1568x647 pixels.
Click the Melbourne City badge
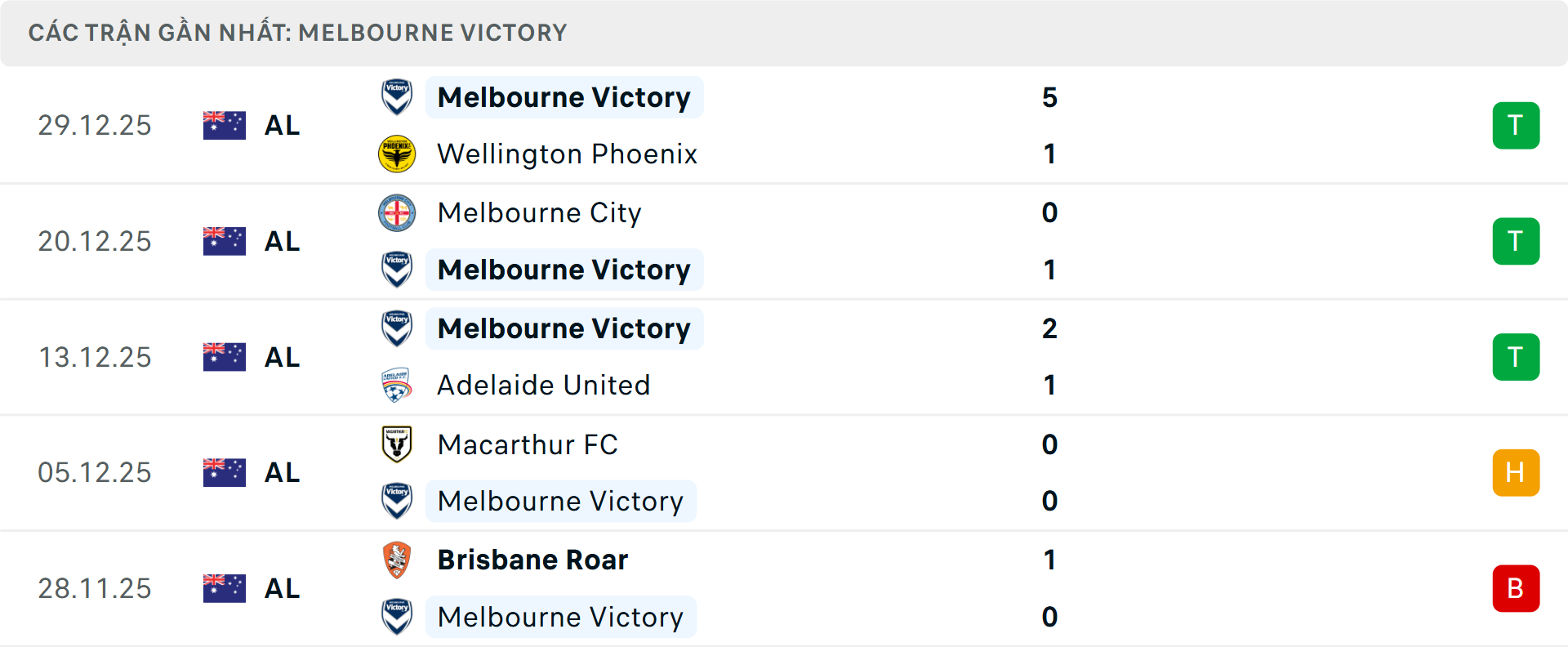pos(397,212)
